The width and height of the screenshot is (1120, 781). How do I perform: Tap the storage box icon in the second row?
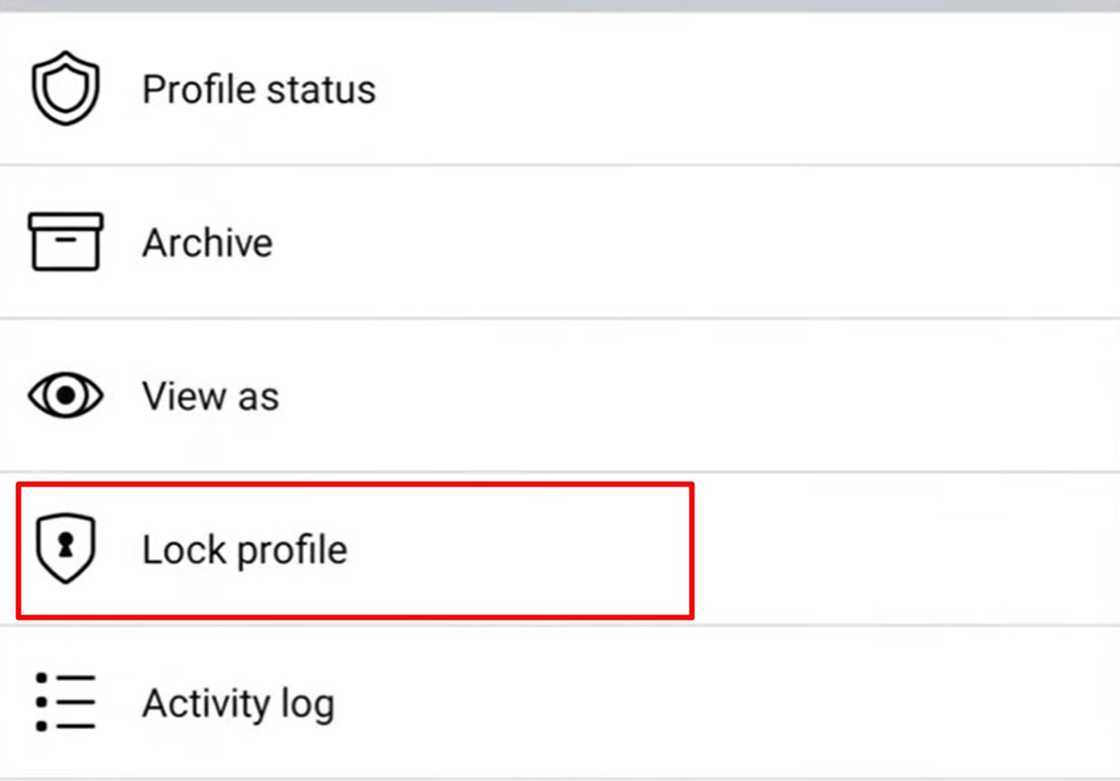point(66,242)
